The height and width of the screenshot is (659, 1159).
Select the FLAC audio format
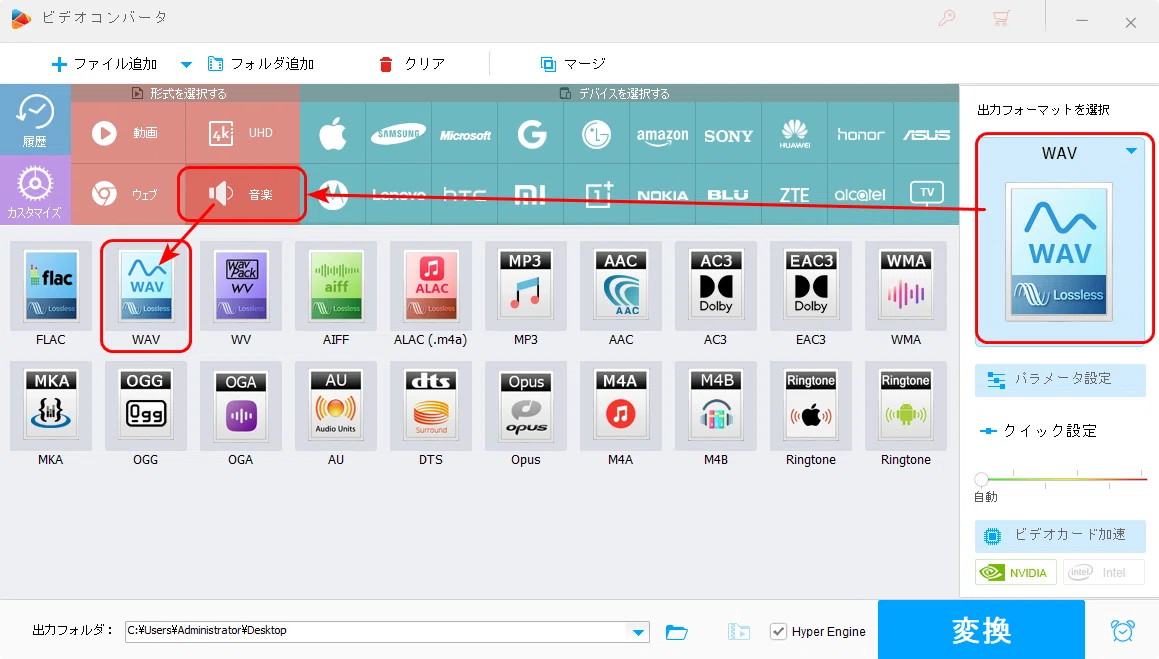(x=50, y=286)
